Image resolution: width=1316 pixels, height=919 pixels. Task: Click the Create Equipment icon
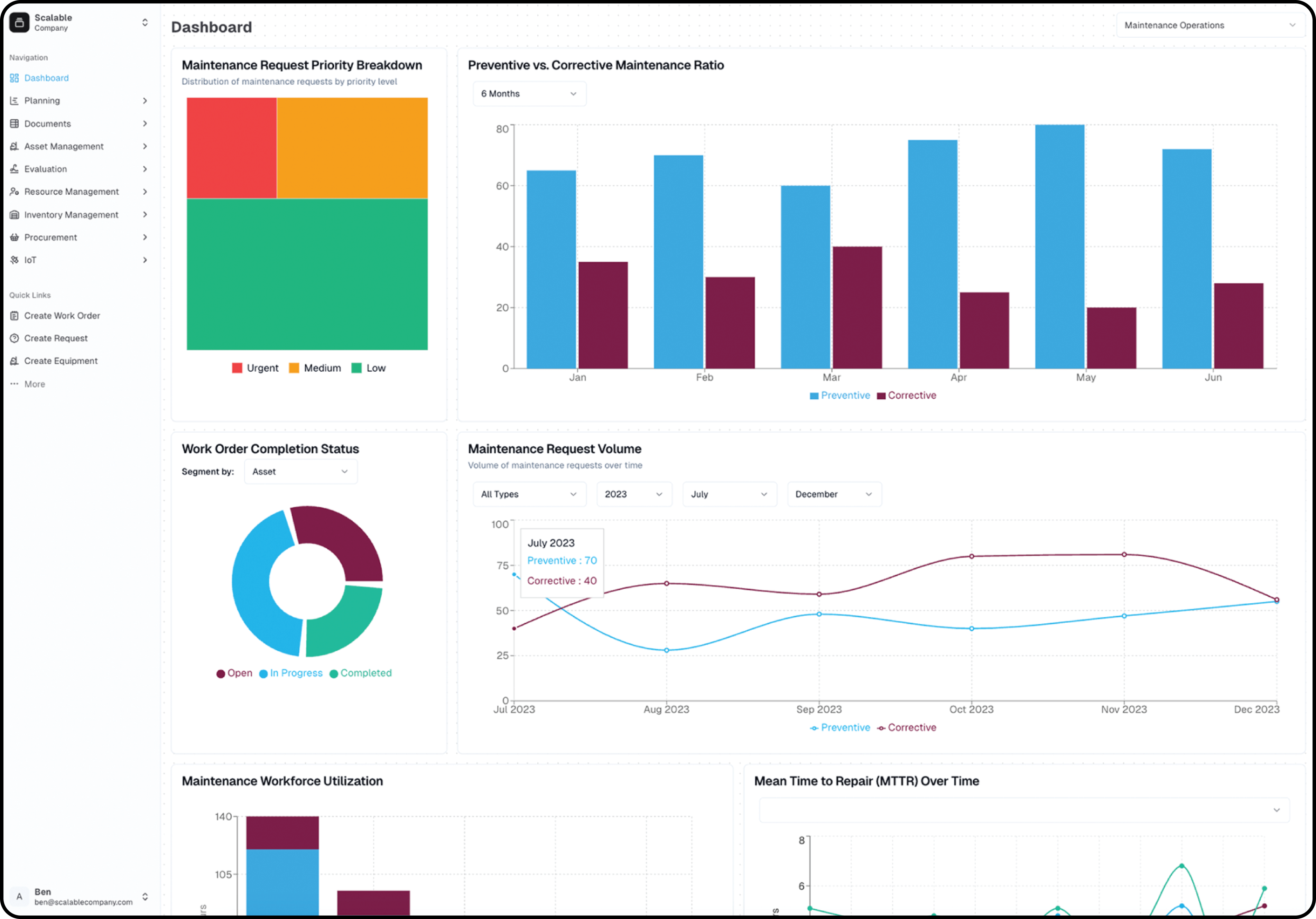14,361
